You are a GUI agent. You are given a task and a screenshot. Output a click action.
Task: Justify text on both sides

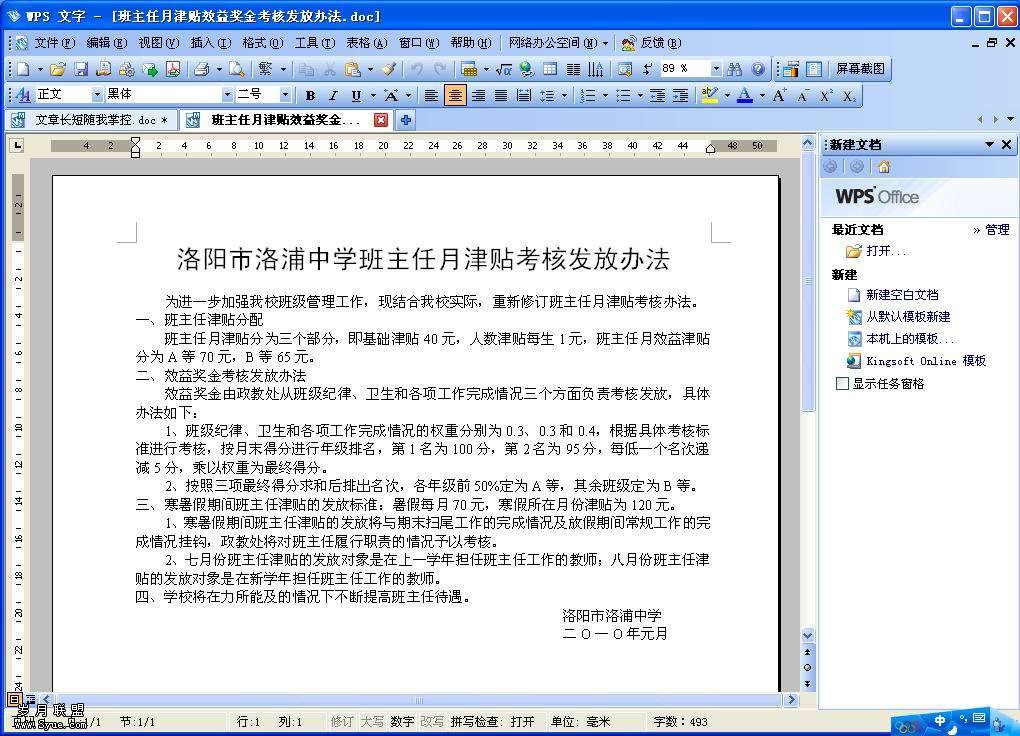point(501,96)
